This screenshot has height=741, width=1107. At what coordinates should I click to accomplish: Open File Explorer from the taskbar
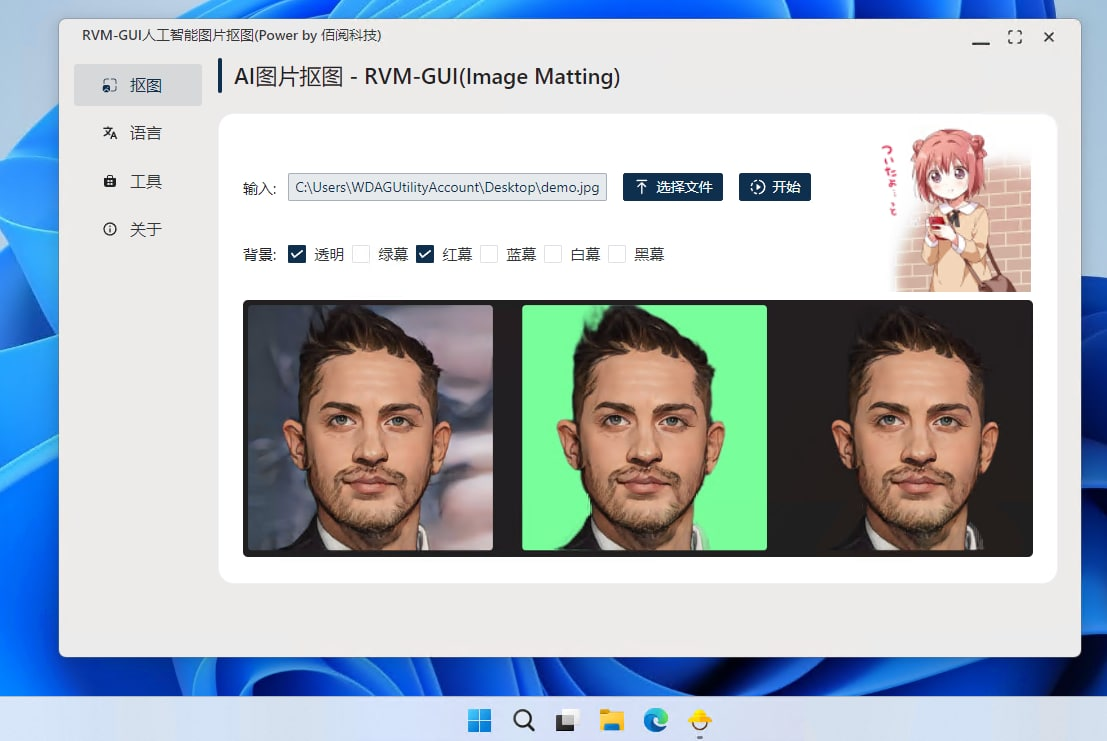pos(611,720)
